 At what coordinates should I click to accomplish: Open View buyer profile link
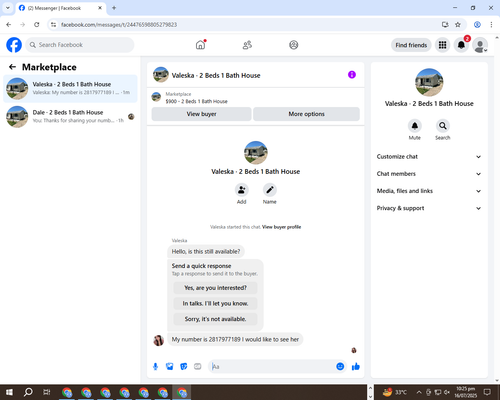[281, 227]
